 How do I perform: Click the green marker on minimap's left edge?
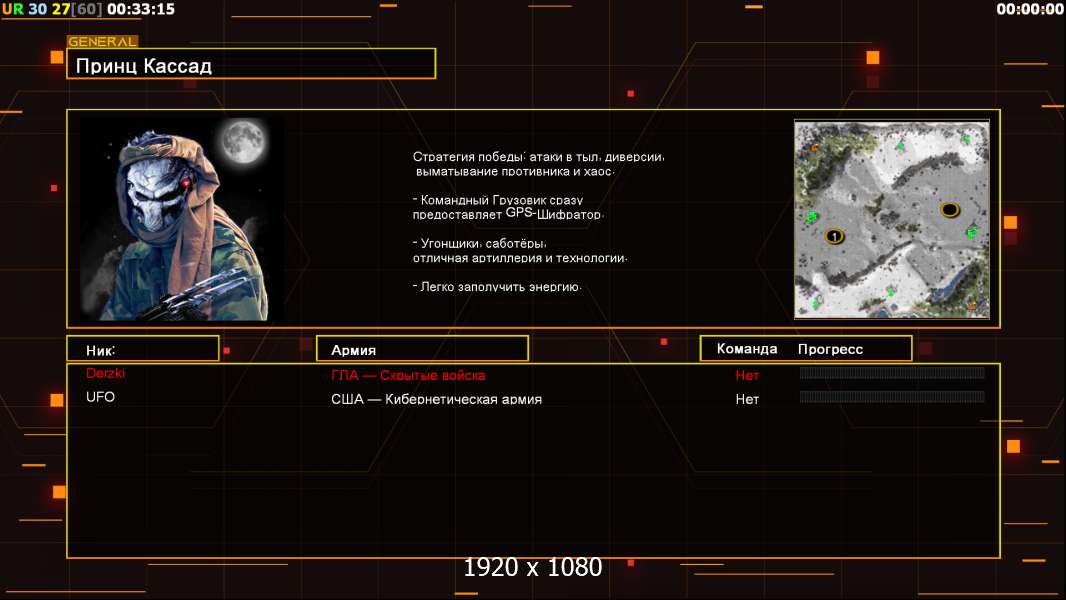(x=811, y=217)
